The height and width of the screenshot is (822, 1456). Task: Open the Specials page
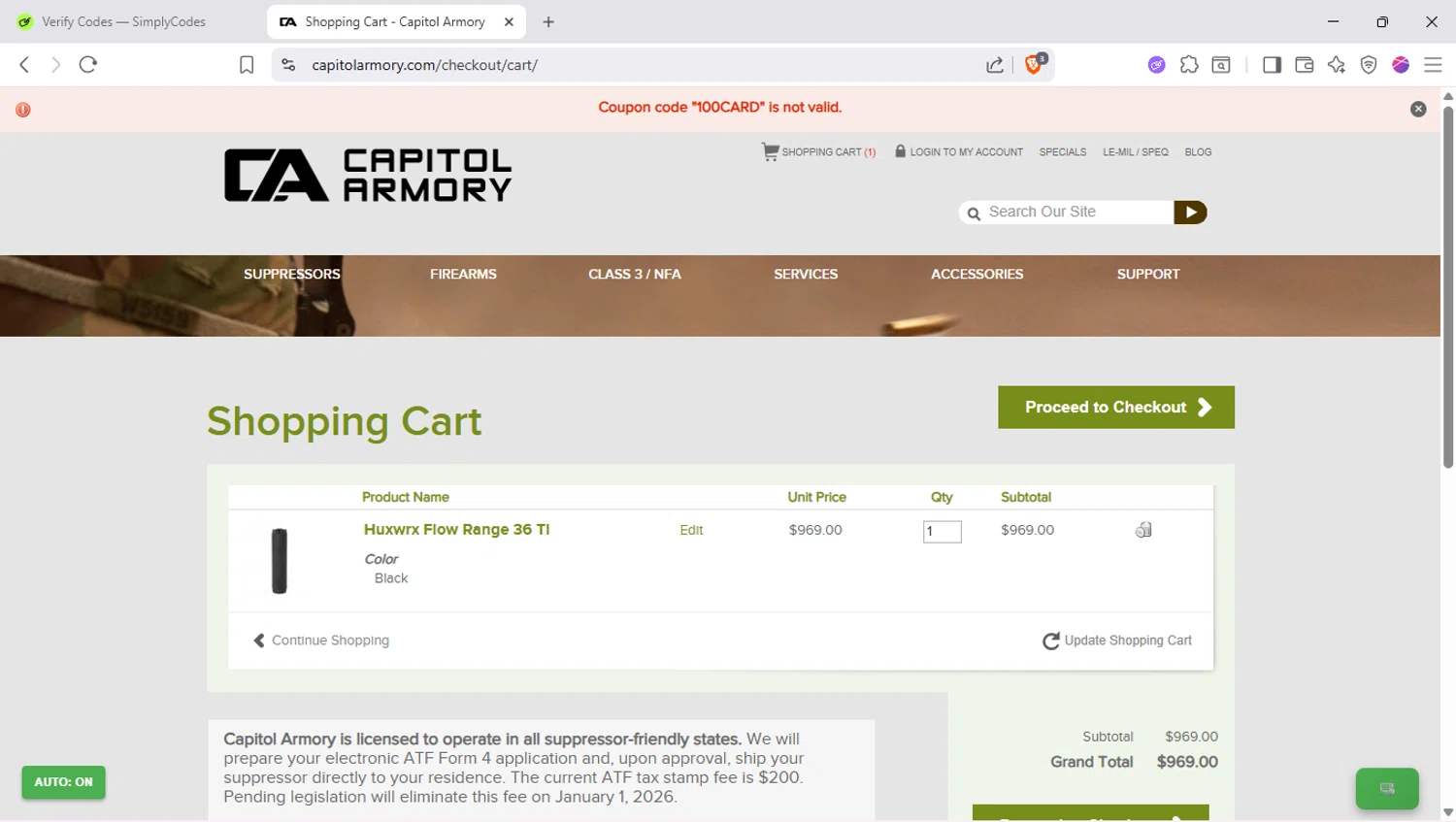[1063, 152]
